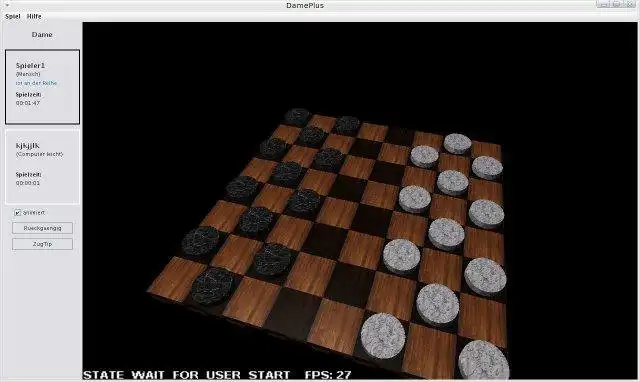Click the 'Dame' heading in the sidebar
Image resolution: width=640 pixels, height=382 pixels.
42,35
